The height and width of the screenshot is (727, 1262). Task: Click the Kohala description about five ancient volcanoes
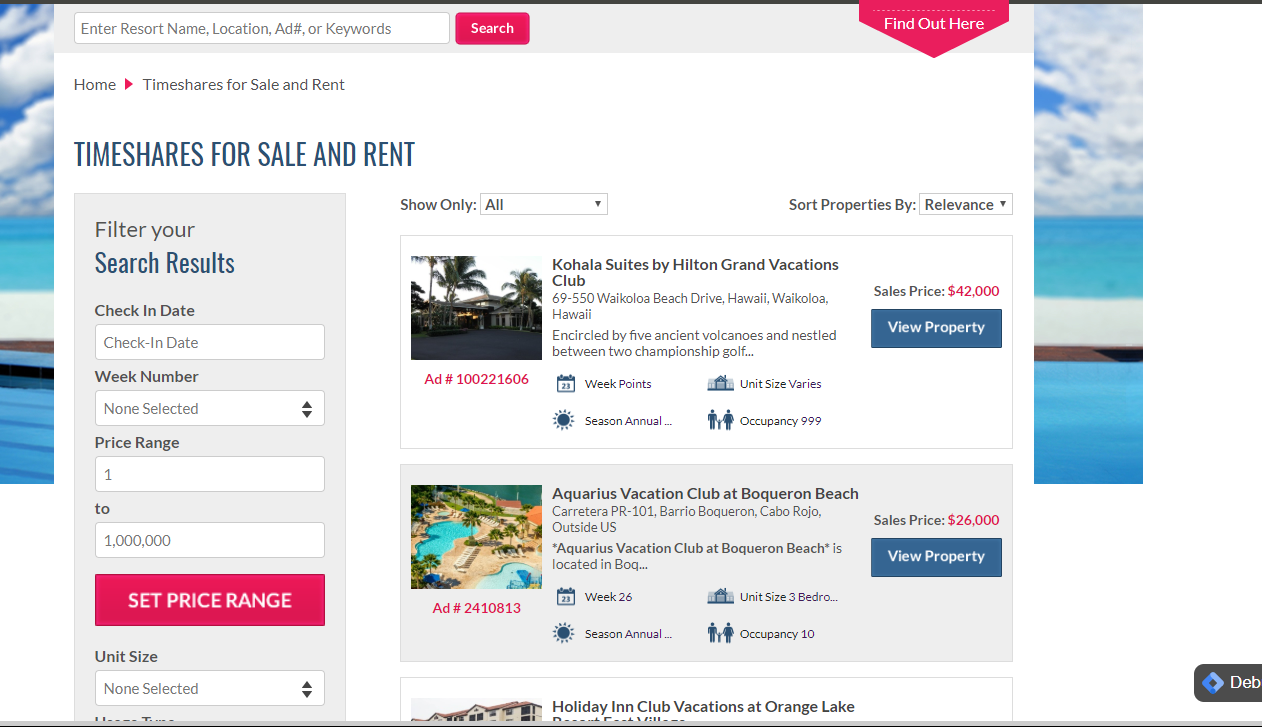[694, 343]
